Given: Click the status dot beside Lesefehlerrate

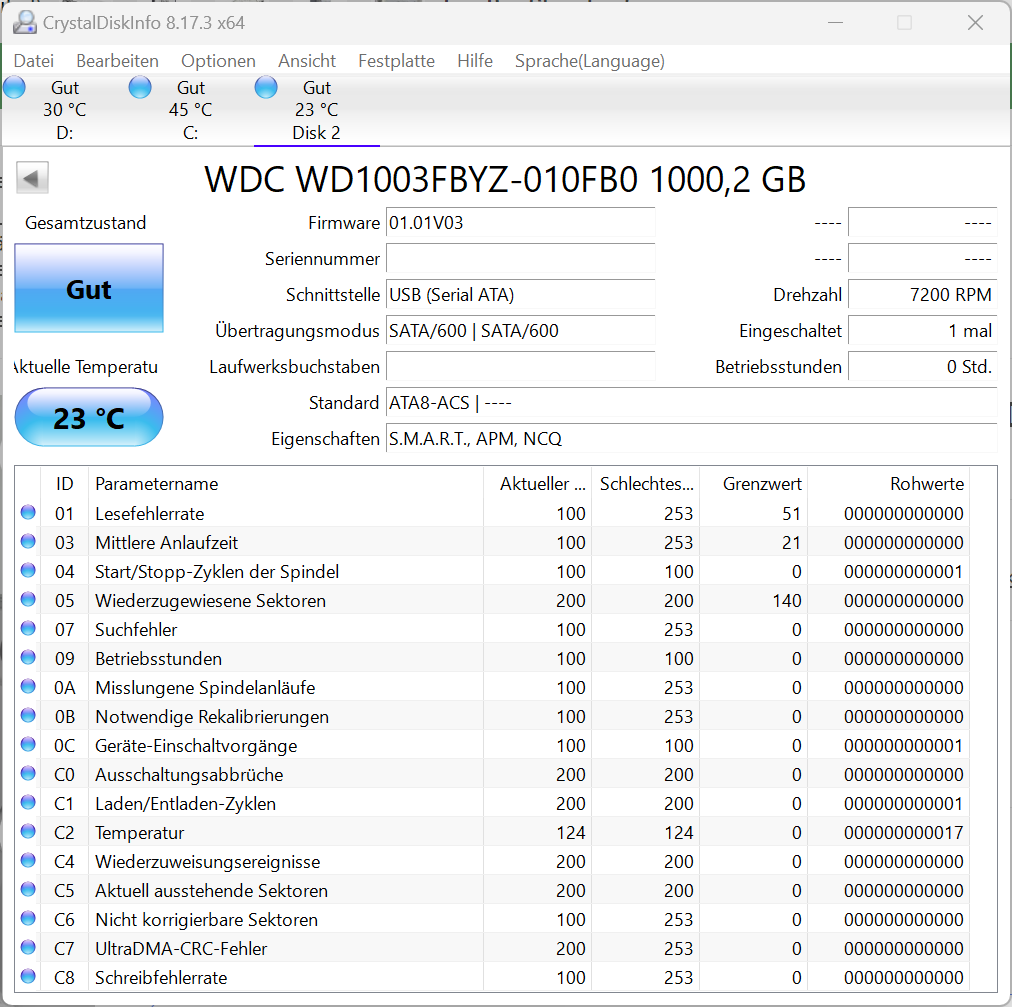Looking at the screenshot, I should click(30, 513).
